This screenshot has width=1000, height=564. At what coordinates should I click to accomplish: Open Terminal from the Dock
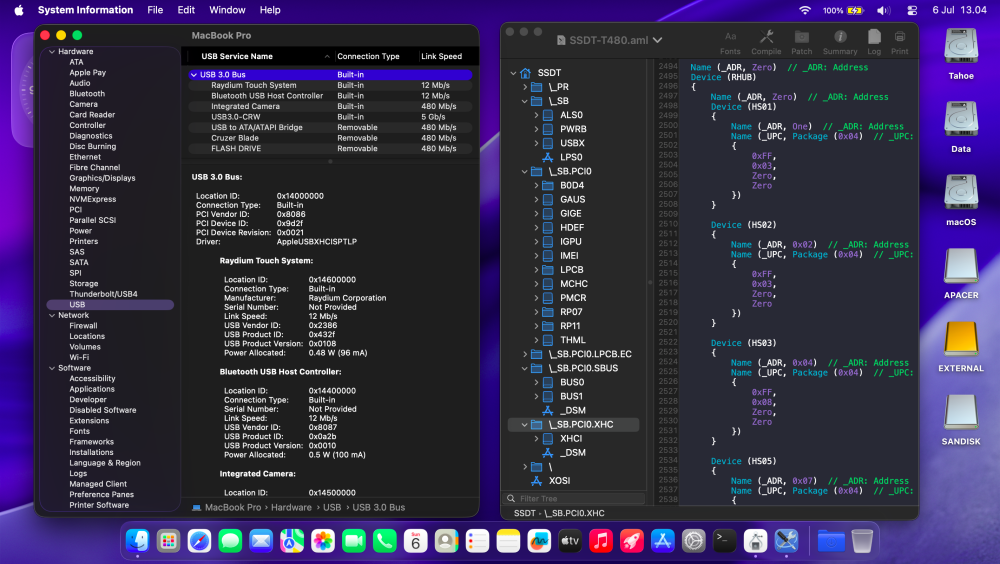coord(724,541)
